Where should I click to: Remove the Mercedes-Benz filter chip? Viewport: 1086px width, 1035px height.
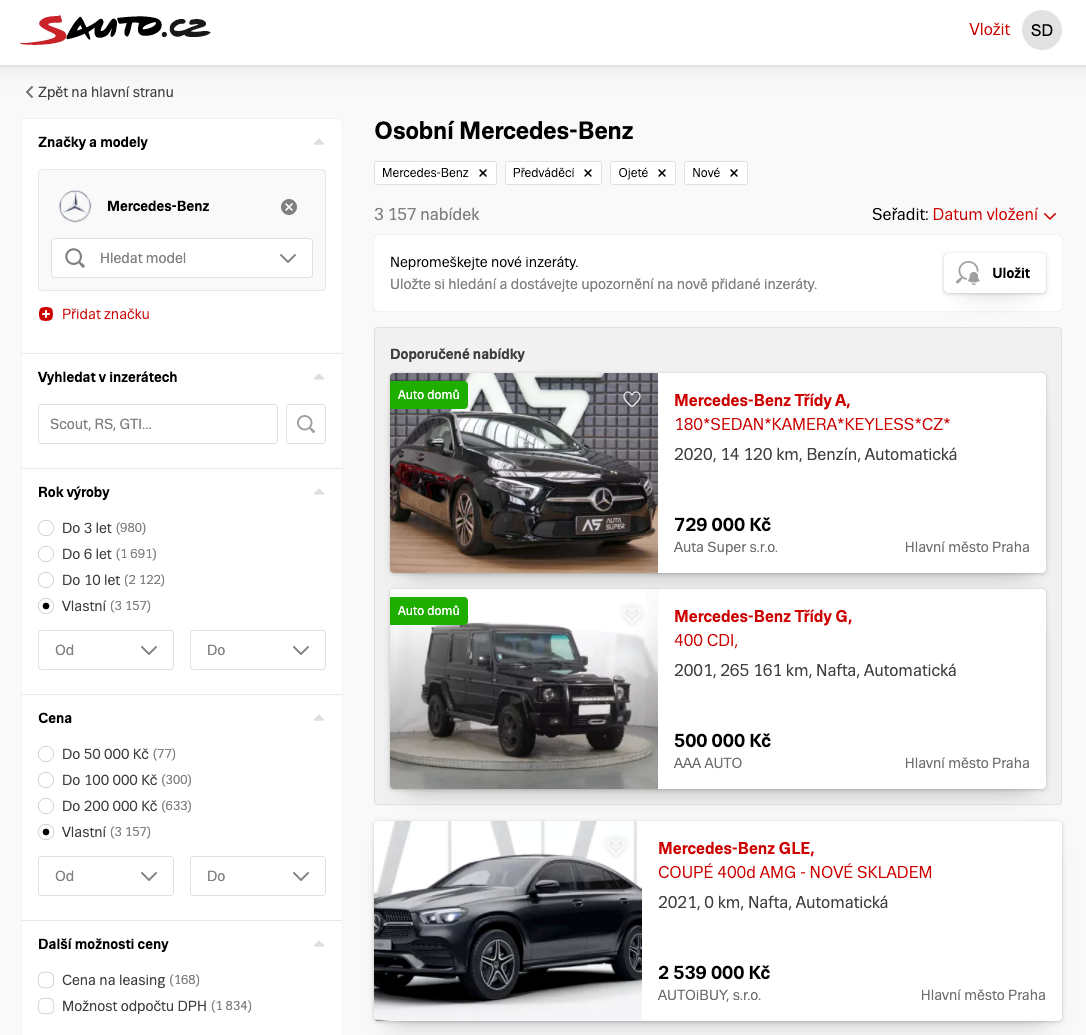coord(483,173)
